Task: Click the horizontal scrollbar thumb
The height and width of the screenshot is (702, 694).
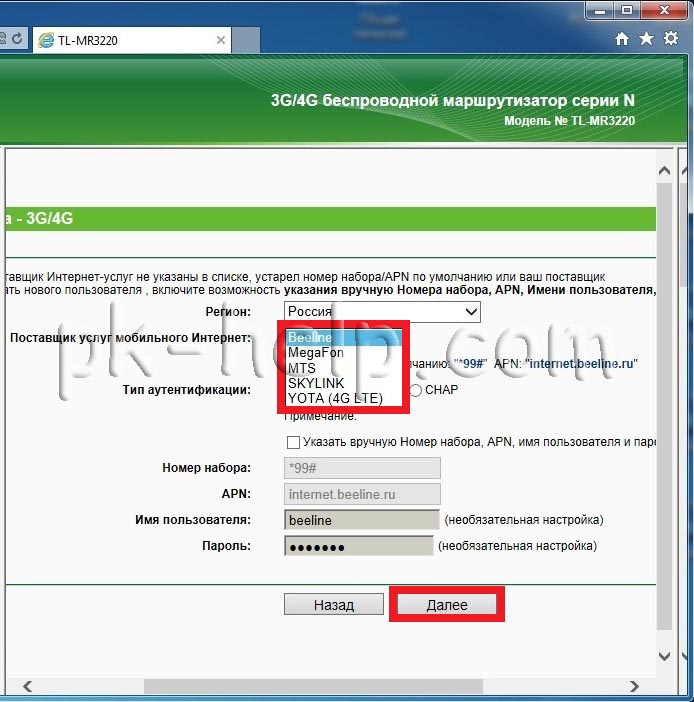Action: [x=313, y=686]
